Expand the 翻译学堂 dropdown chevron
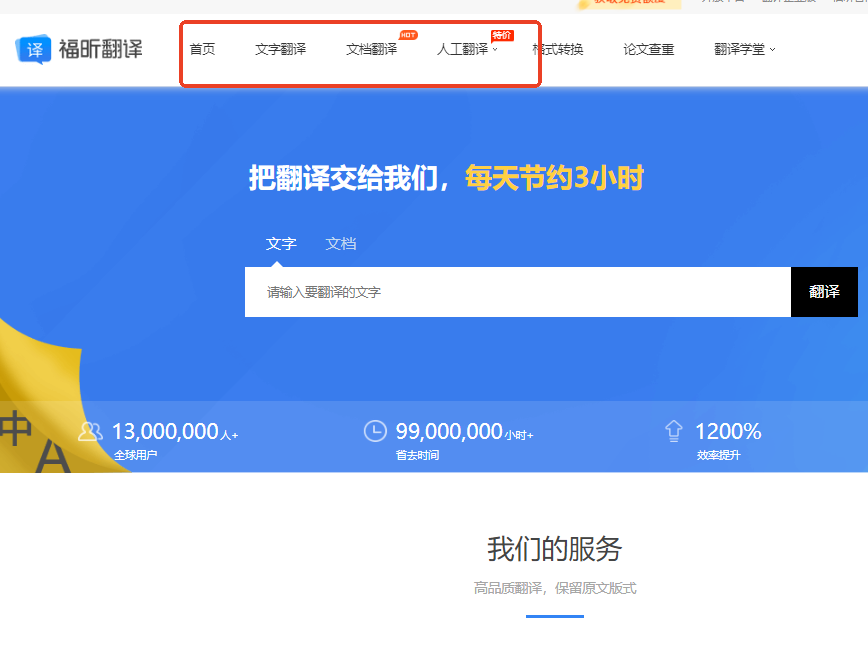This screenshot has height=645, width=868. click(x=772, y=50)
